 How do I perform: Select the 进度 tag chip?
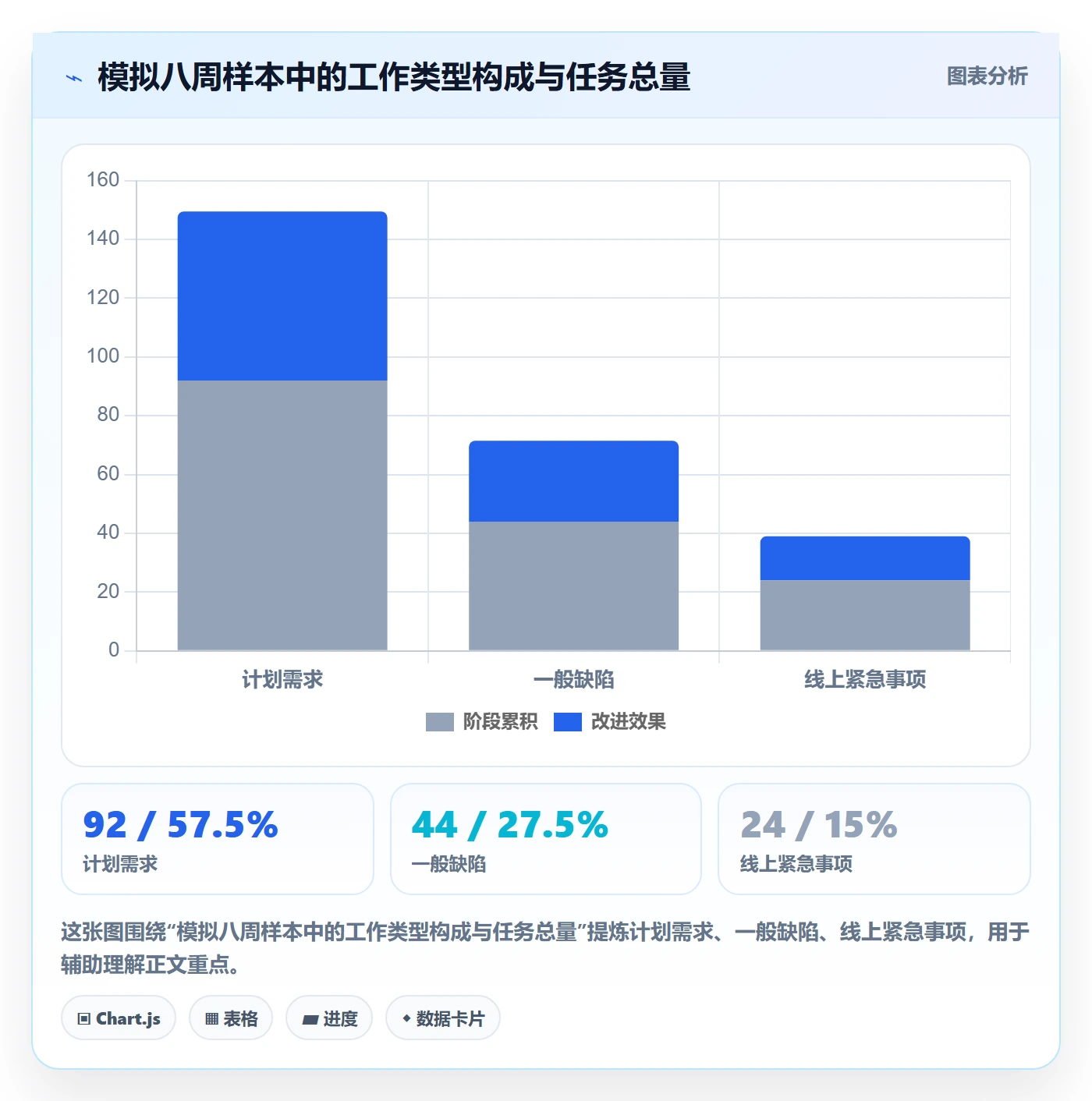(x=329, y=1018)
